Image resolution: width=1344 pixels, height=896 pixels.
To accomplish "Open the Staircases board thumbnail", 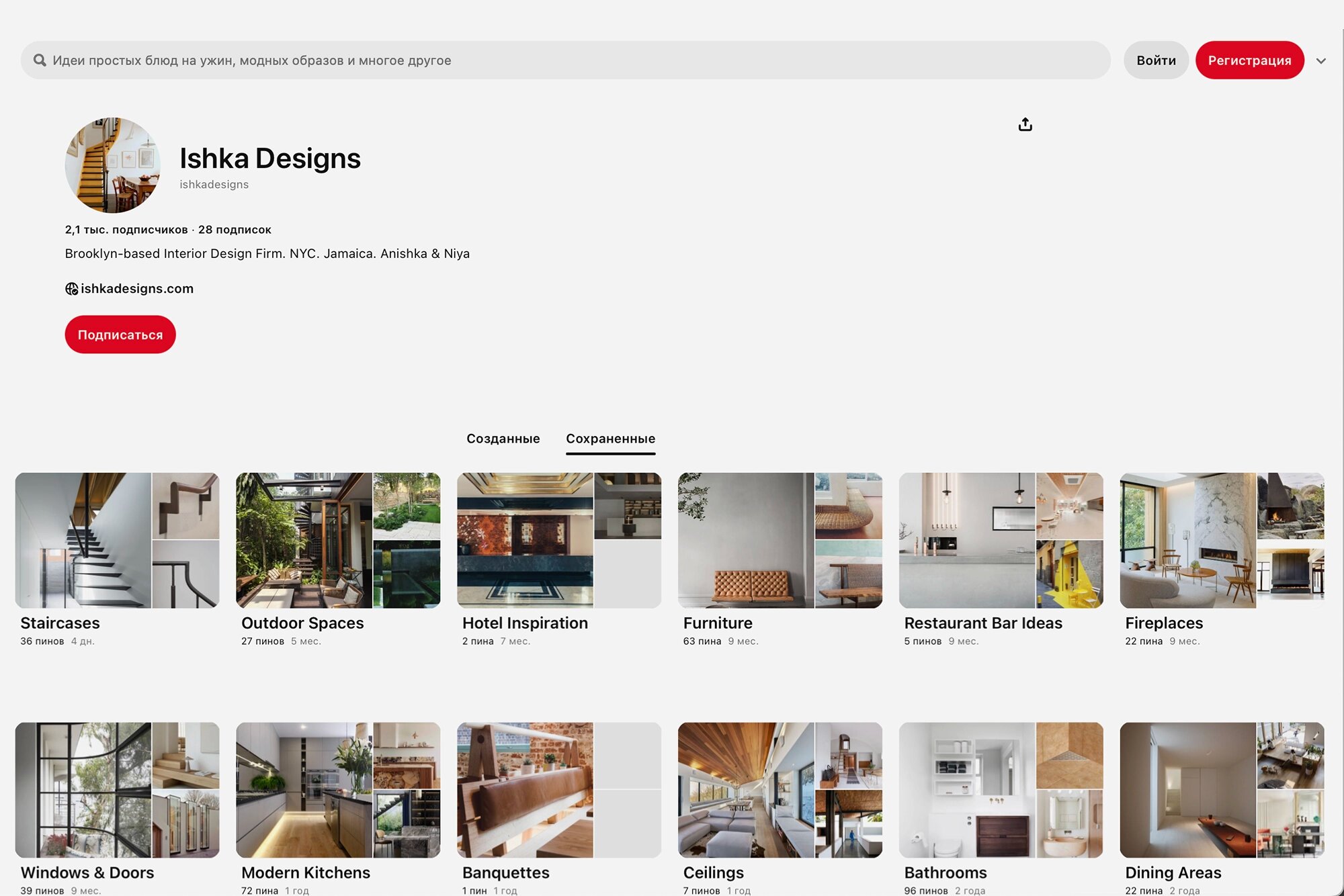I will coord(117,541).
